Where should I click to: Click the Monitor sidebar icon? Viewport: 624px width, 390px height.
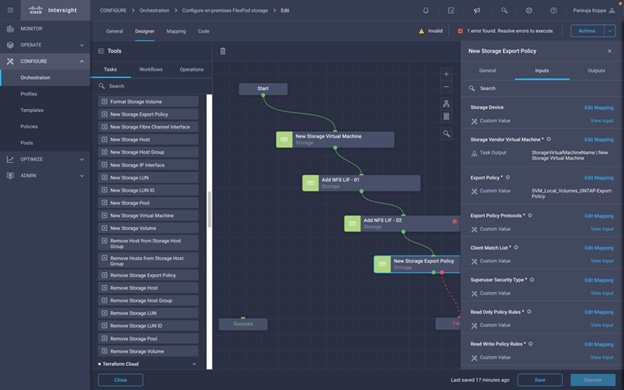point(10,29)
